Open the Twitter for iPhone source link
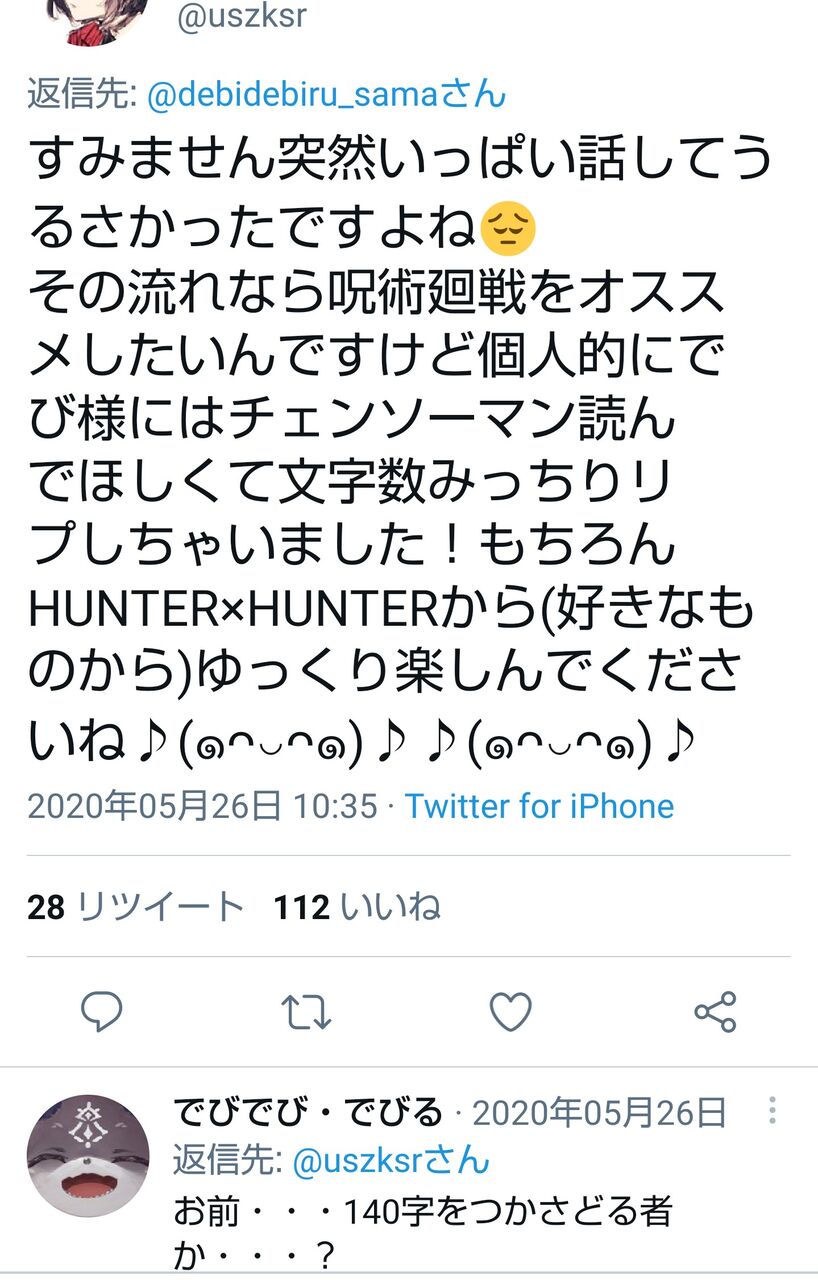The image size is (818, 1280). pos(539,806)
